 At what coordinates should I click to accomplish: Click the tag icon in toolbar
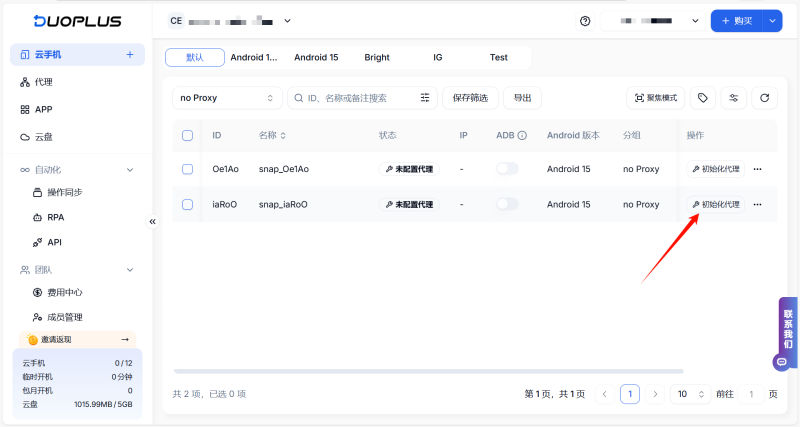click(x=703, y=98)
